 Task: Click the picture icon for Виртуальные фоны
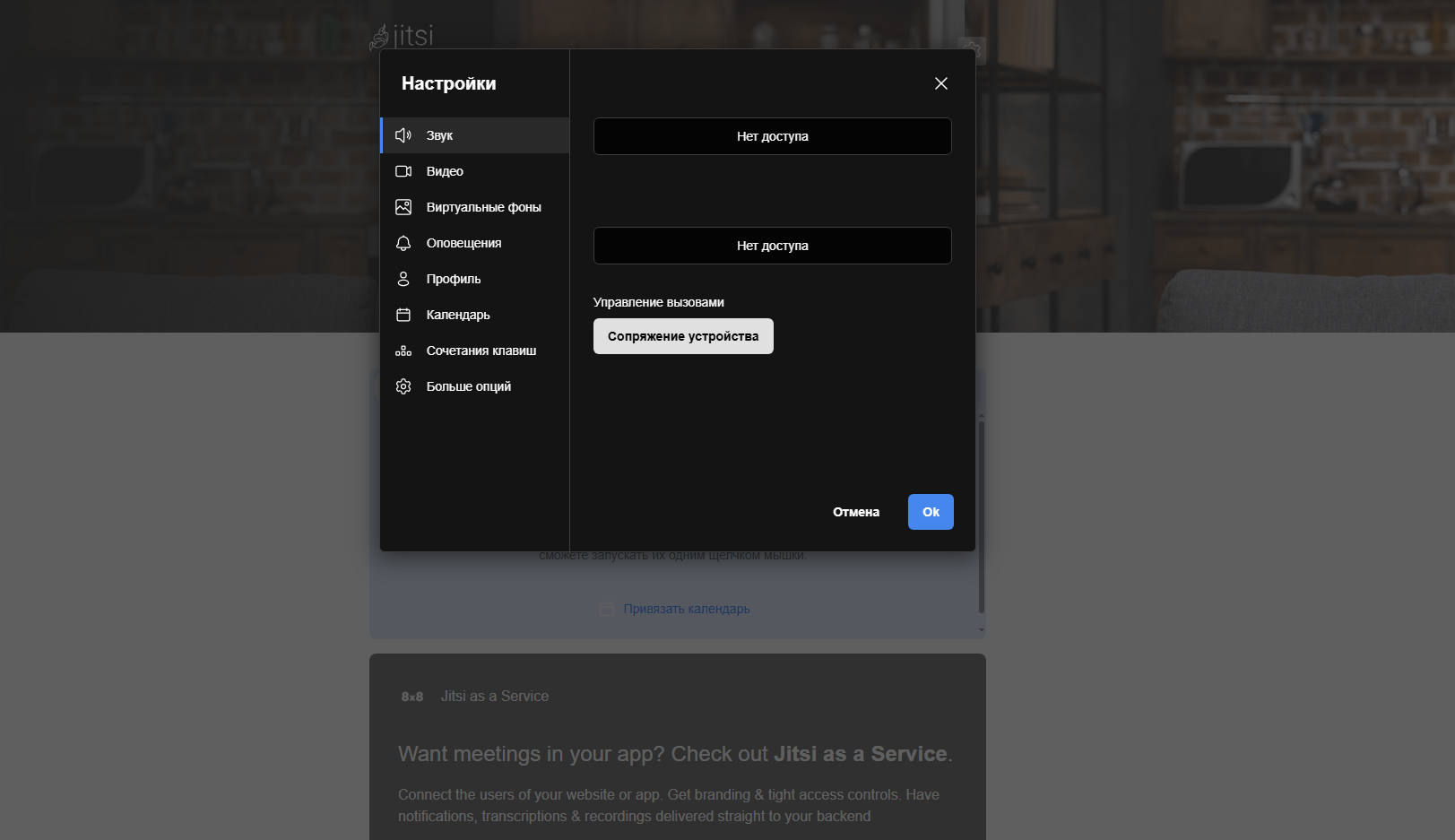(x=403, y=207)
